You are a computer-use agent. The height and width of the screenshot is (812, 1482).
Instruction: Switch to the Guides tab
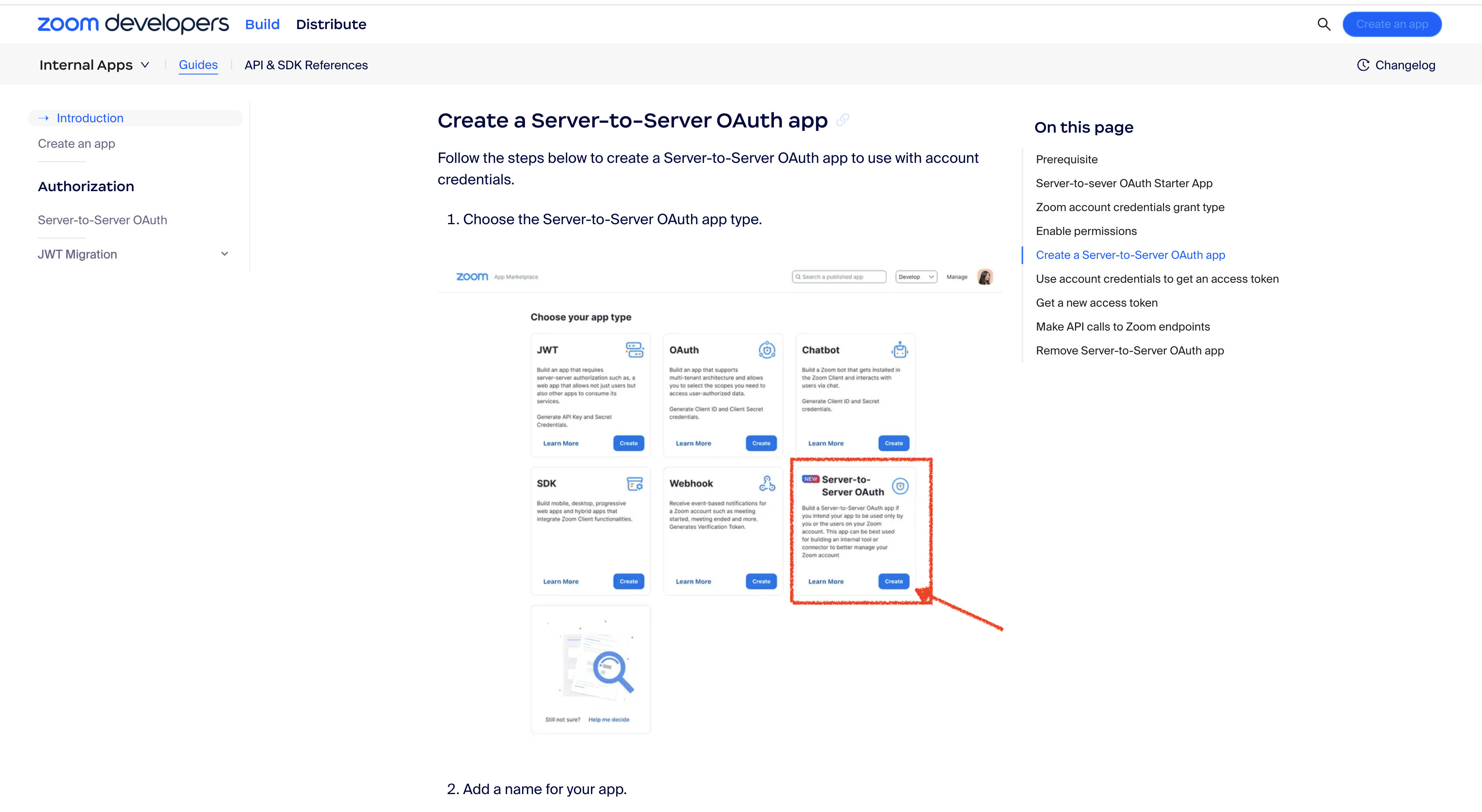tap(198, 65)
